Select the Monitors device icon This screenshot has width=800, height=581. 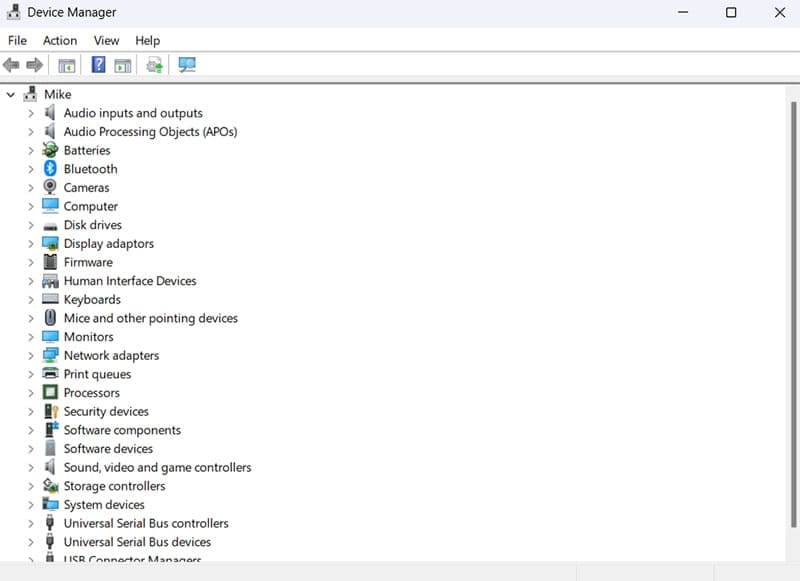pyautogui.click(x=50, y=337)
